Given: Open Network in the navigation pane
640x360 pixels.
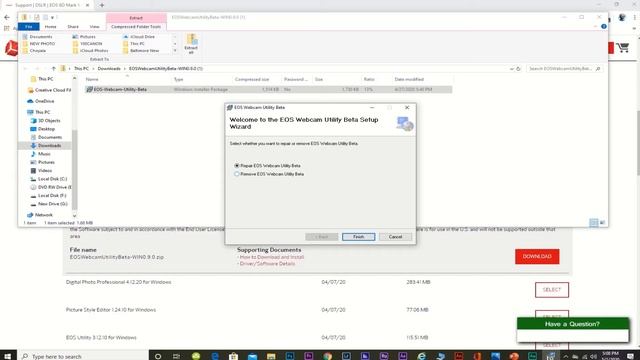Looking at the screenshot, I should coord(40,215).
